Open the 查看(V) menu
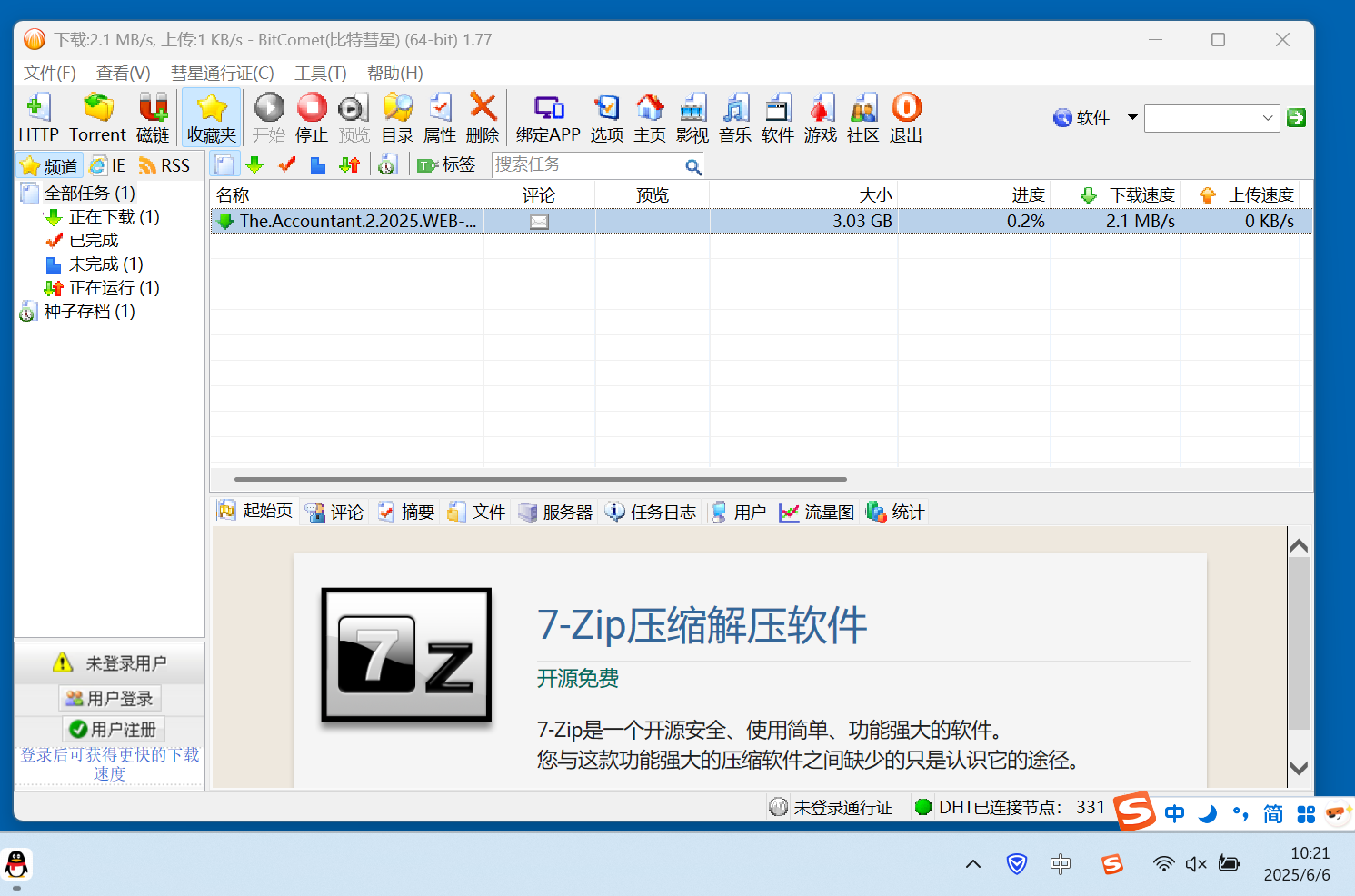 point(124,73)
